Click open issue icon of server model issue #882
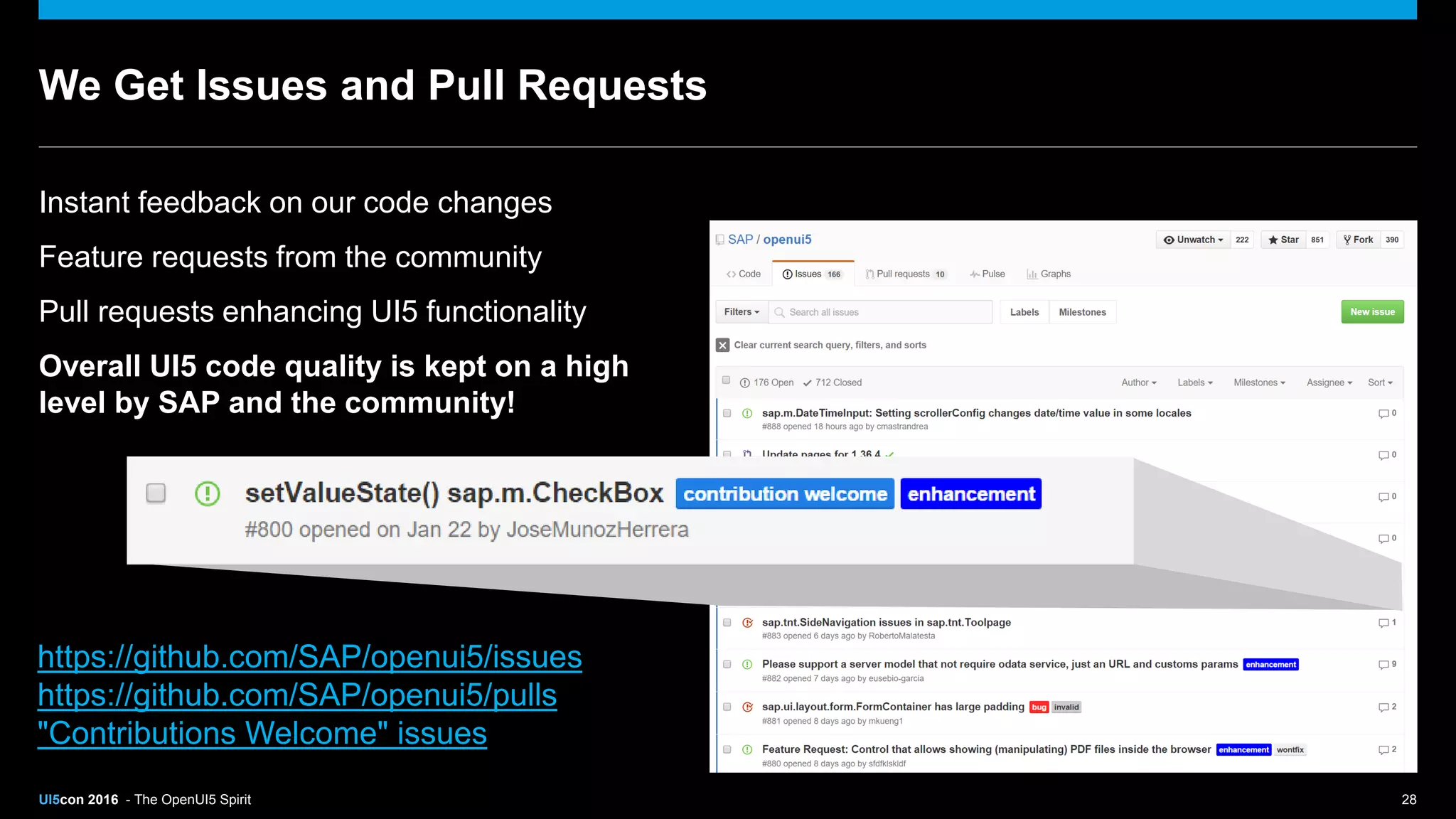 747,665
